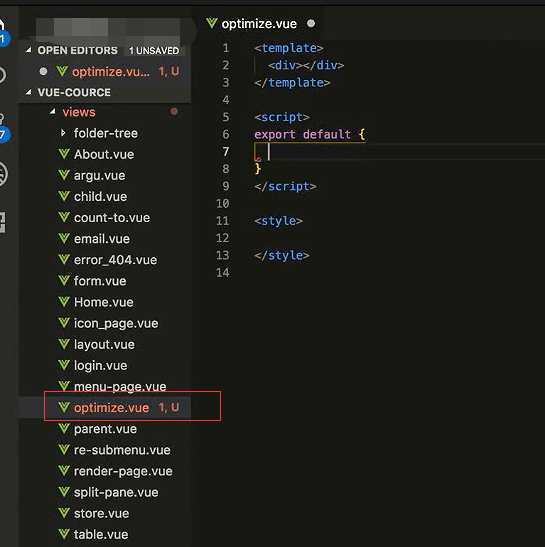Switch to the optimize.vue editor tab
This screenshot has width=545, height=547.
[x=259, y=24]
